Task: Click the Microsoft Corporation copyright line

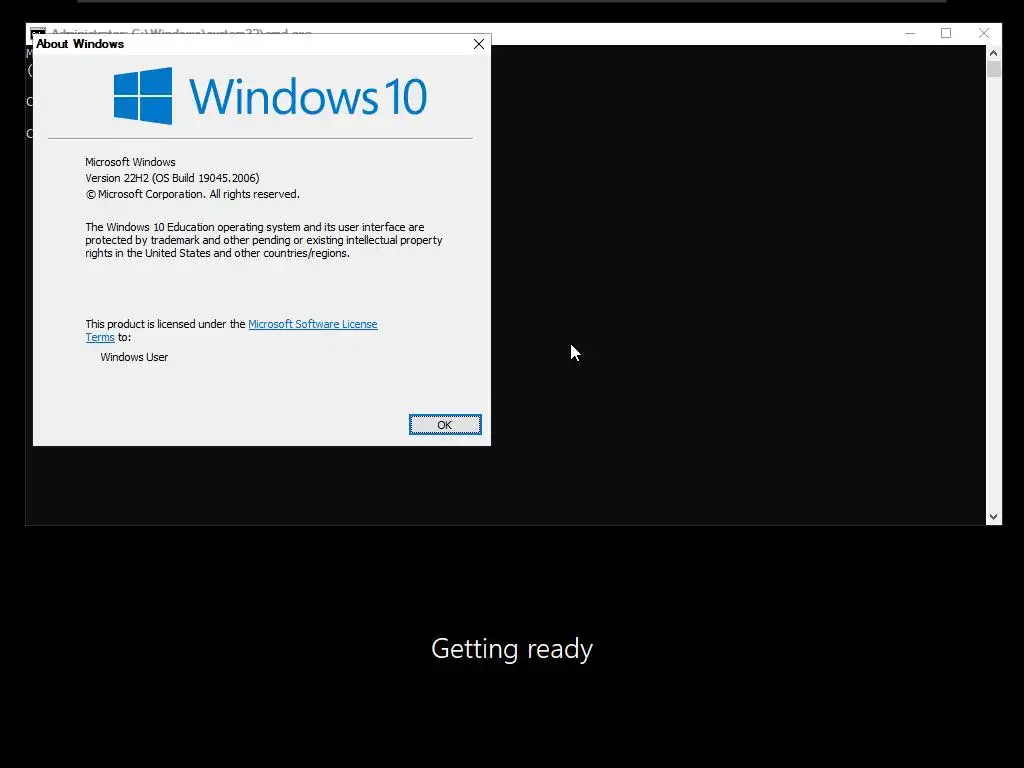Action: (x=193, y=195)
